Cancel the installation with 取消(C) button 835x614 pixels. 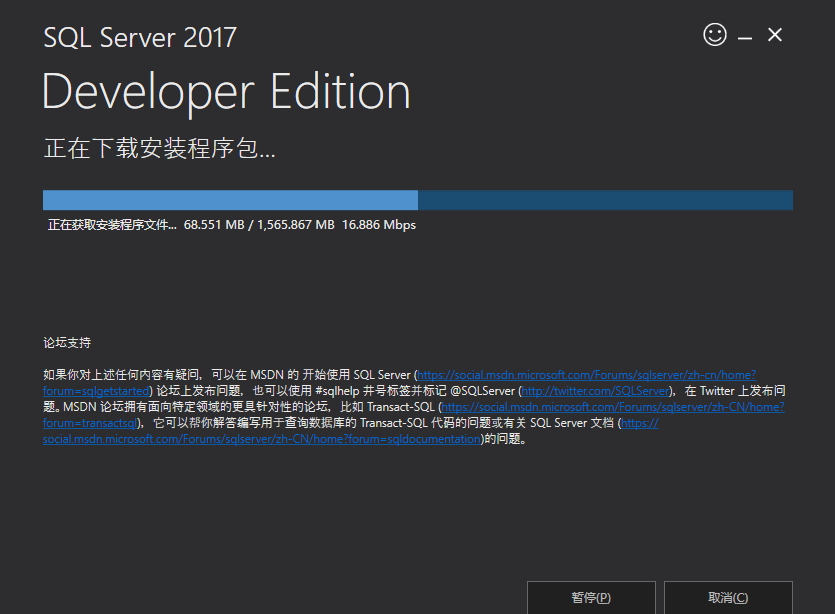[728, 597]
